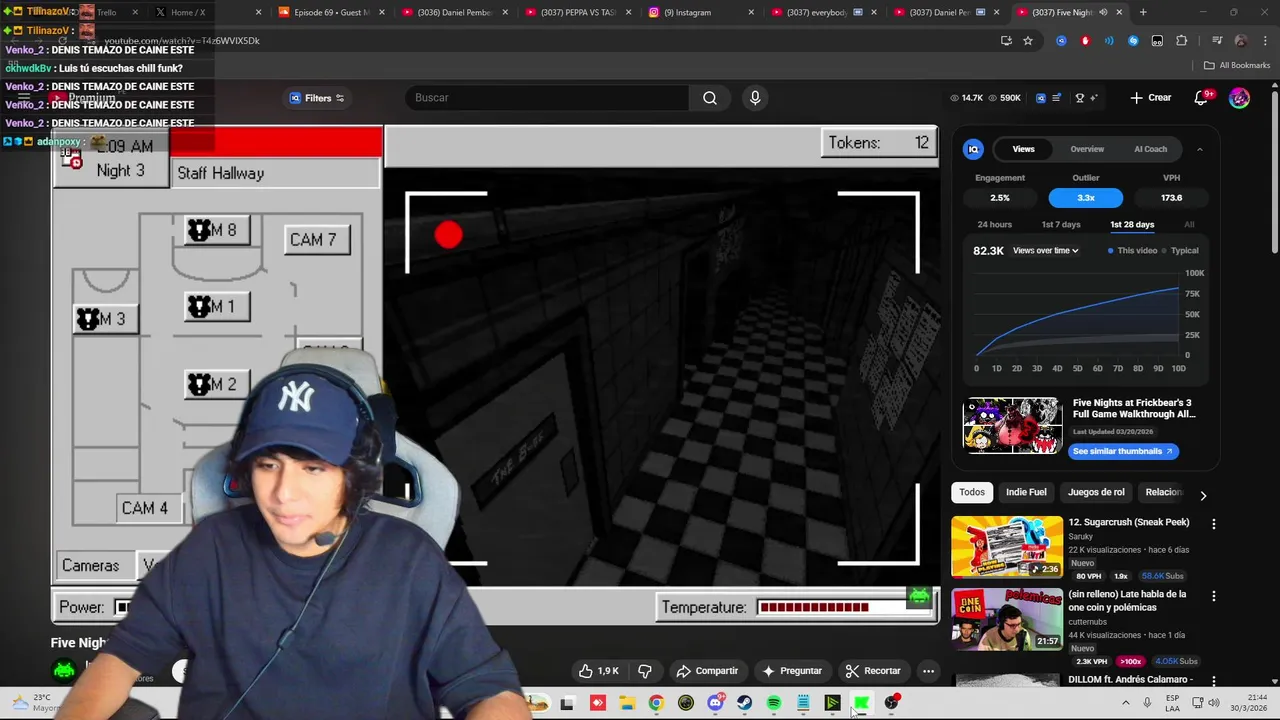Open Chrome media controls icon

click(x=1217, y=41)
